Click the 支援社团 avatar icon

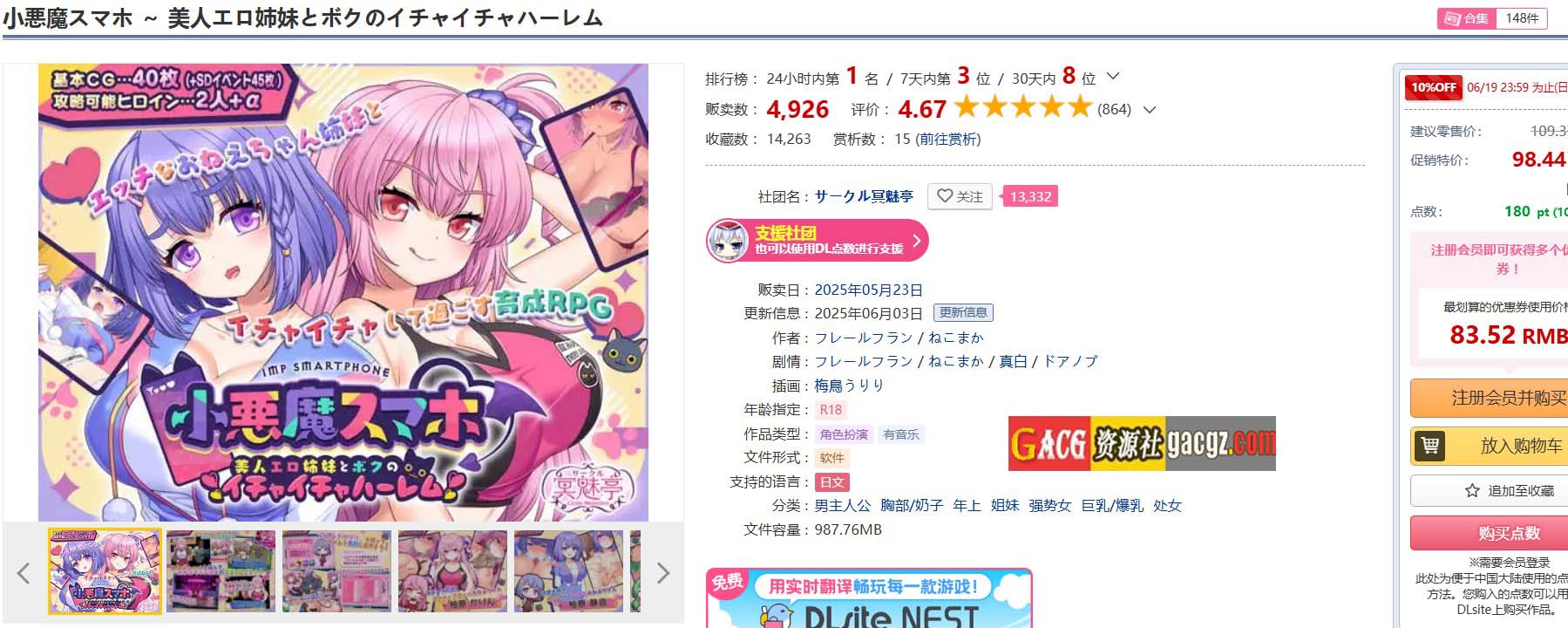(x=727, y=241)
